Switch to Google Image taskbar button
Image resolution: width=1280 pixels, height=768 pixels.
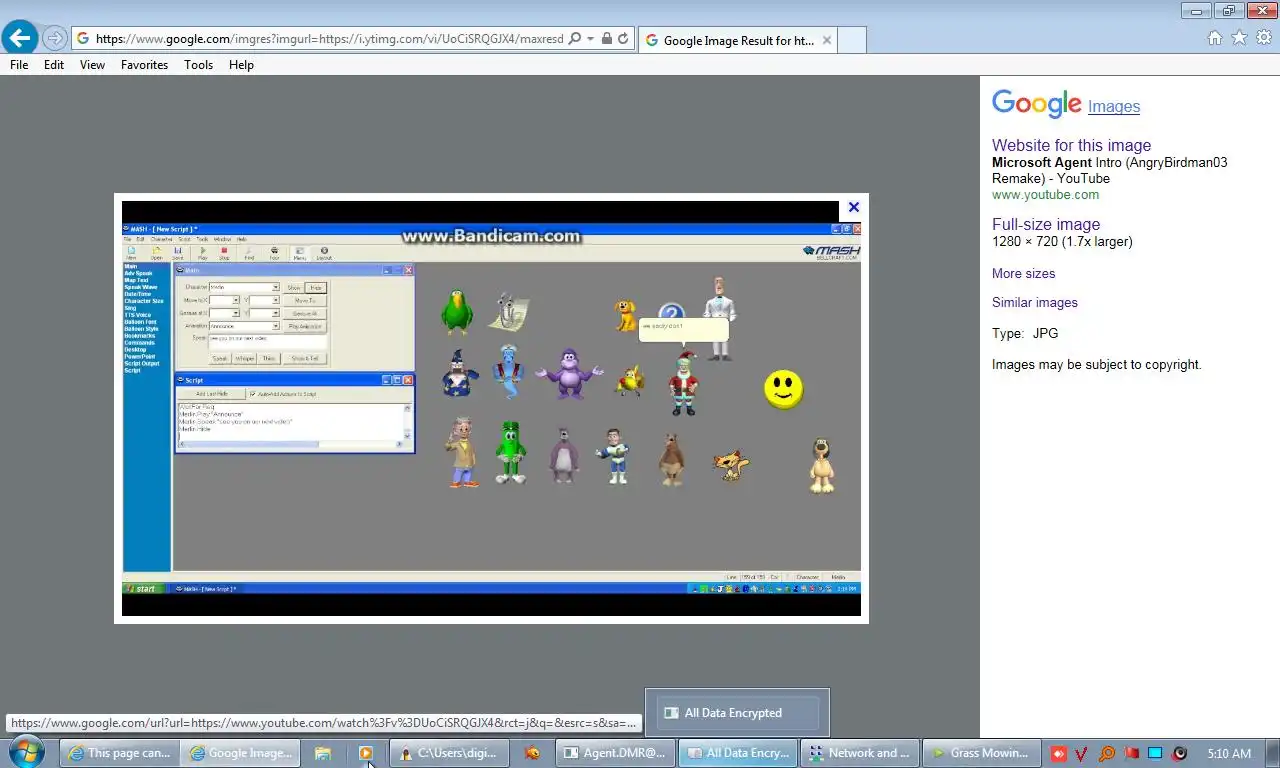(240, 753)
